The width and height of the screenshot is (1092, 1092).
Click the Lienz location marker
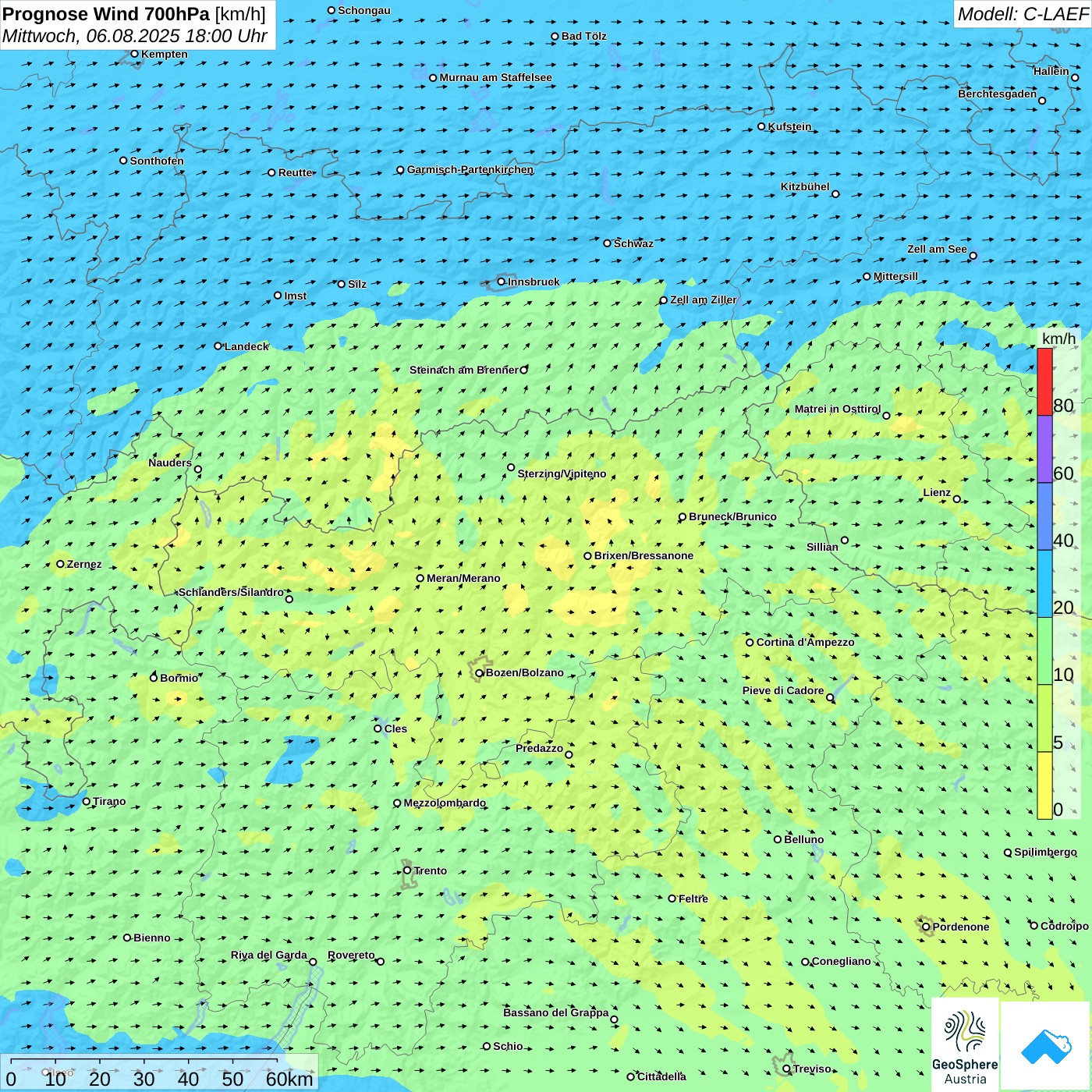[957, 499]
